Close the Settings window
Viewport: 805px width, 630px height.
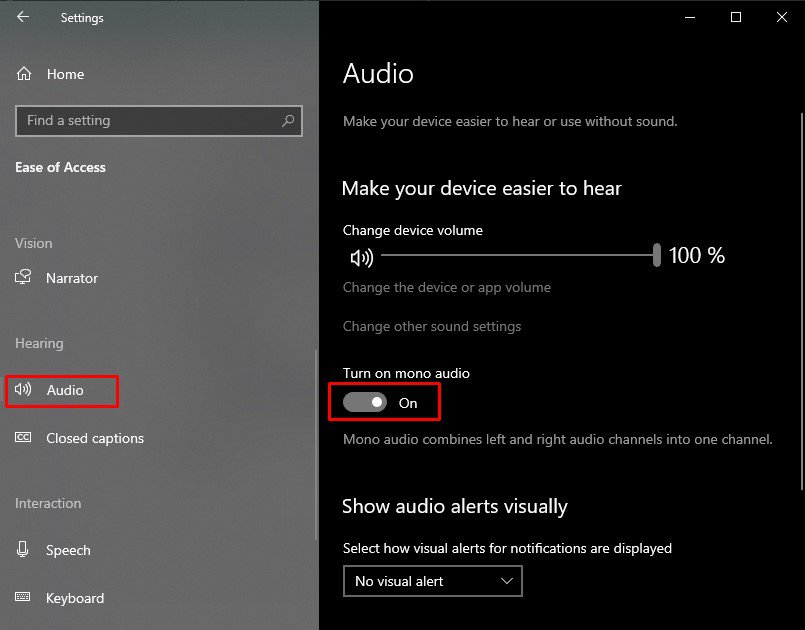point(781,17)
